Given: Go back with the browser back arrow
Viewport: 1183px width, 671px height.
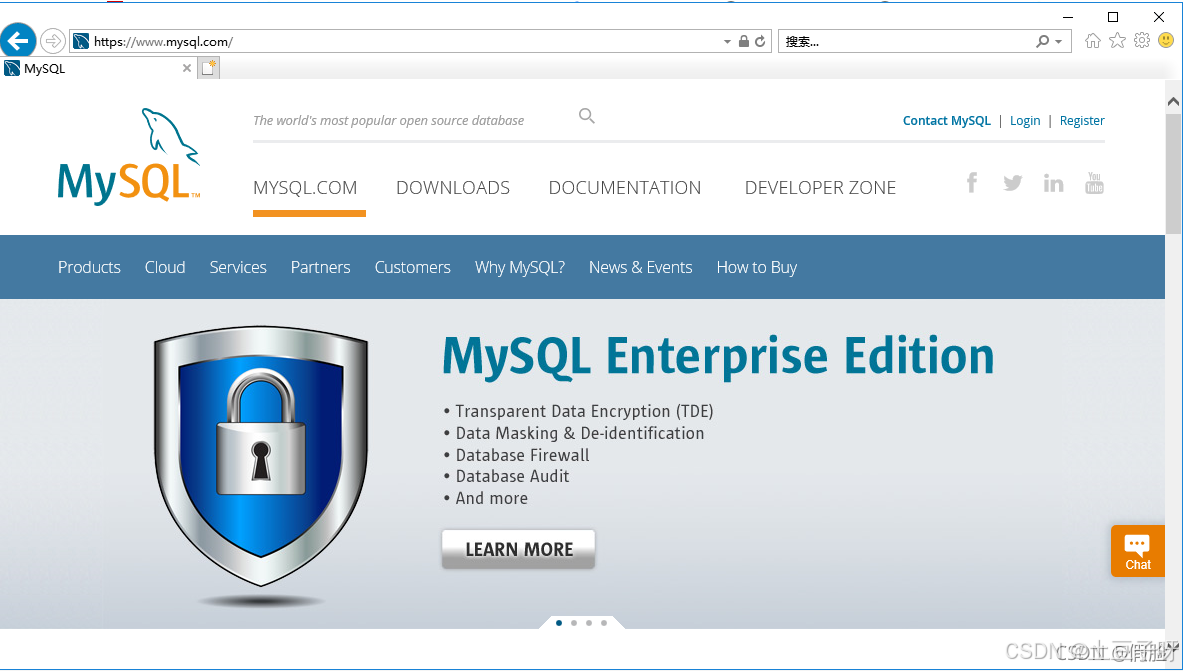Looking at the screenshot, I should pyautogui.click(x=18, y=41).
